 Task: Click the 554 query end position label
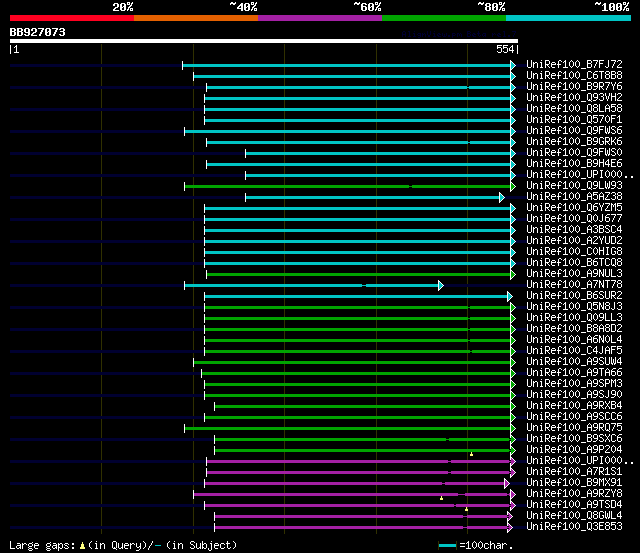(505, 49)
